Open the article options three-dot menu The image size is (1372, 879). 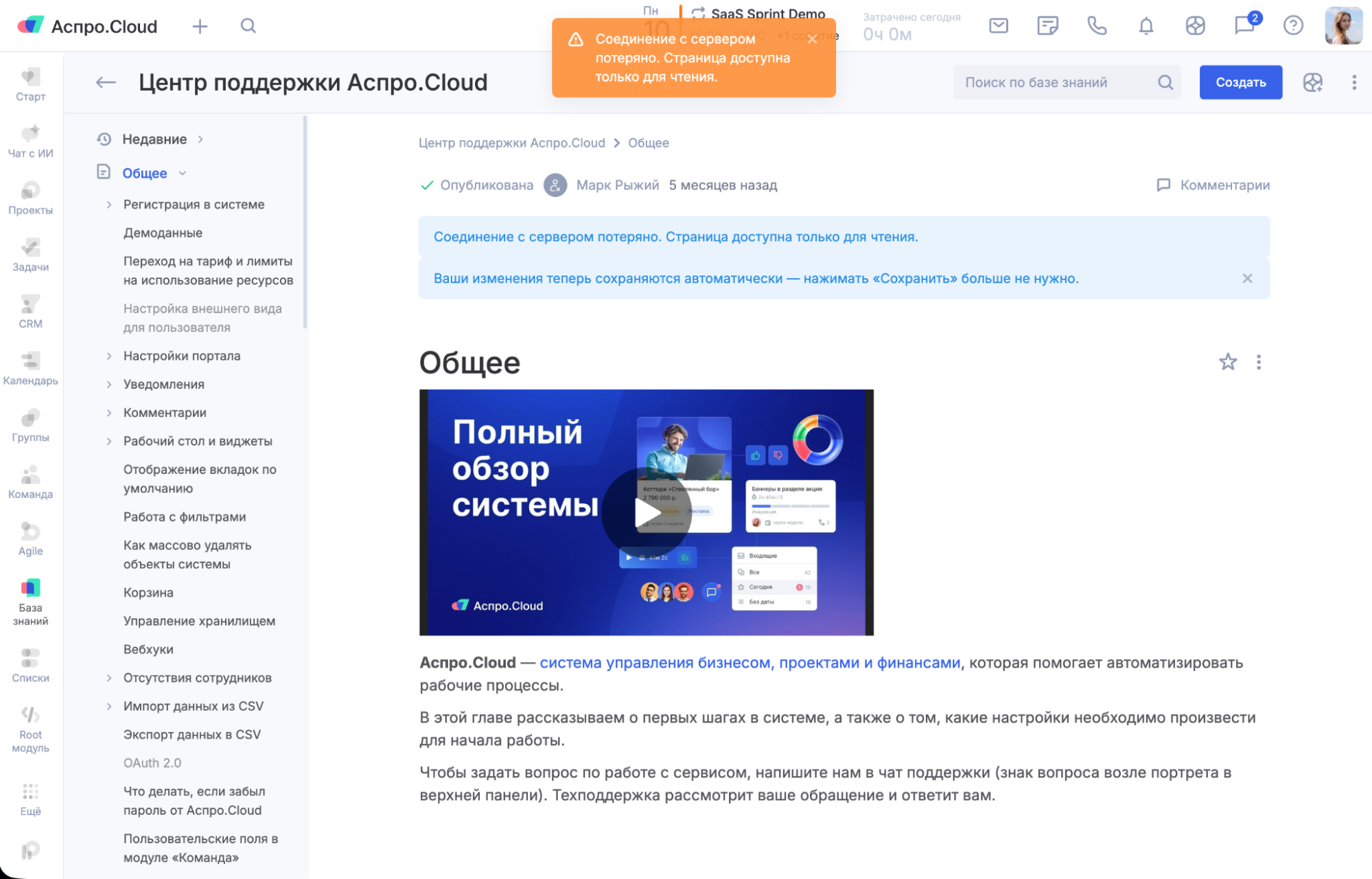click(x=1259, y=362)
